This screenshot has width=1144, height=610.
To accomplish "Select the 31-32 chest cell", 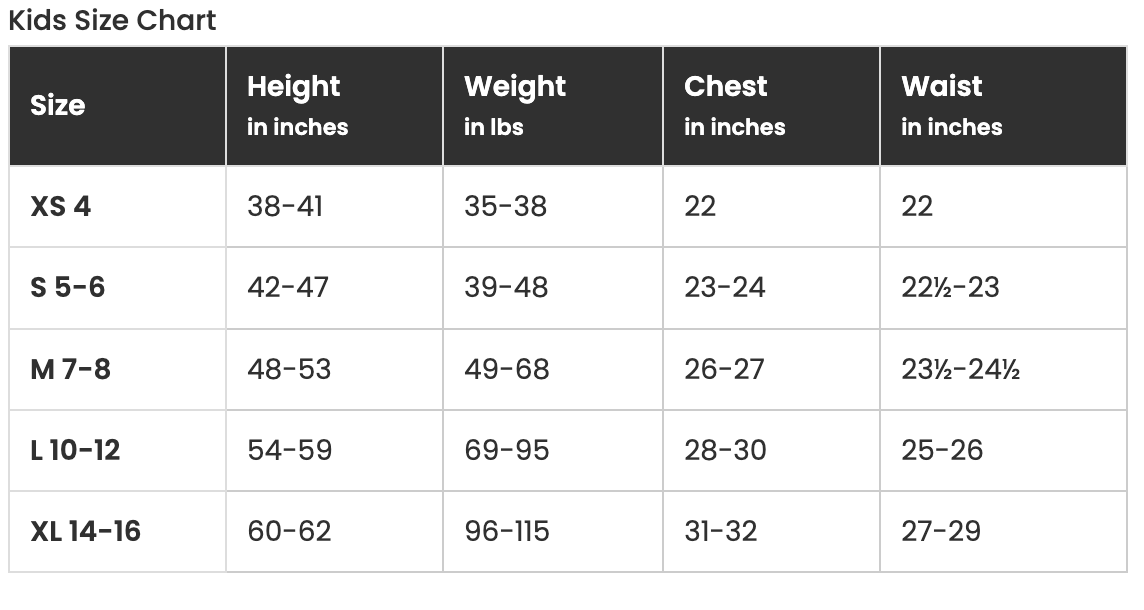I will (720, 531).
